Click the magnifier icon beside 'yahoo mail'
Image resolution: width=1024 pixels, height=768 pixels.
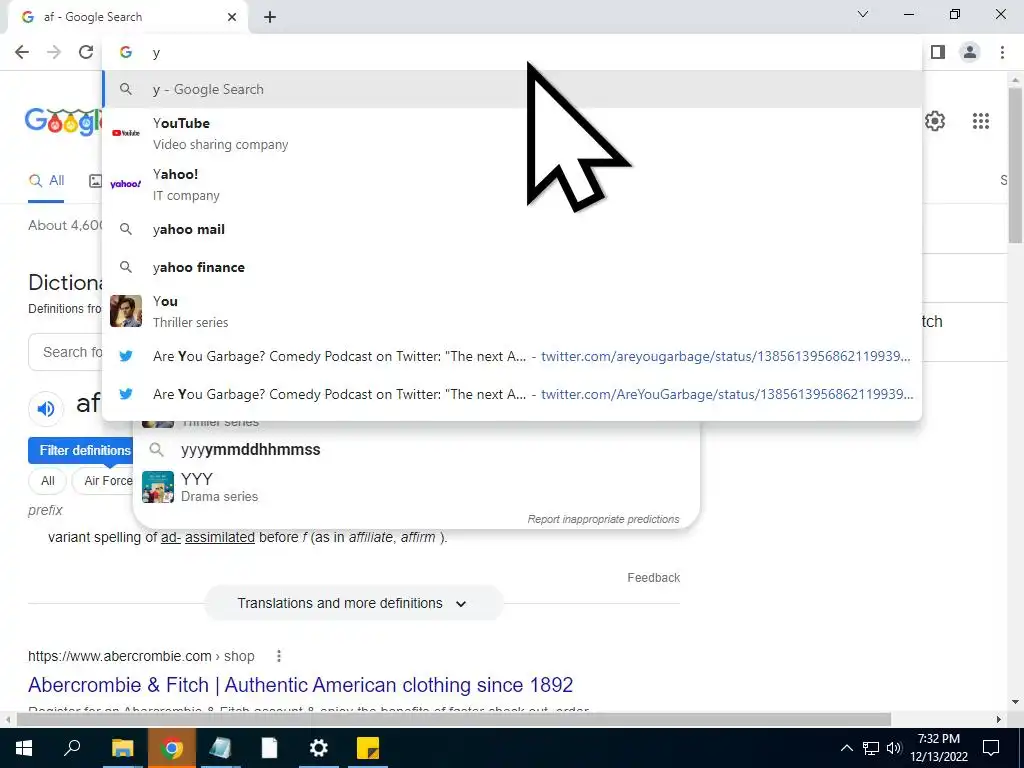[126, 229]
